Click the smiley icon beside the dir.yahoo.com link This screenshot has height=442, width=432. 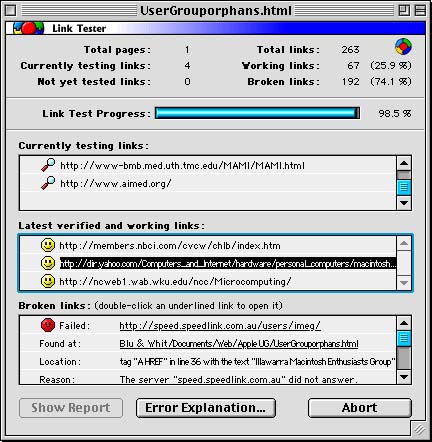pos(48,263)
